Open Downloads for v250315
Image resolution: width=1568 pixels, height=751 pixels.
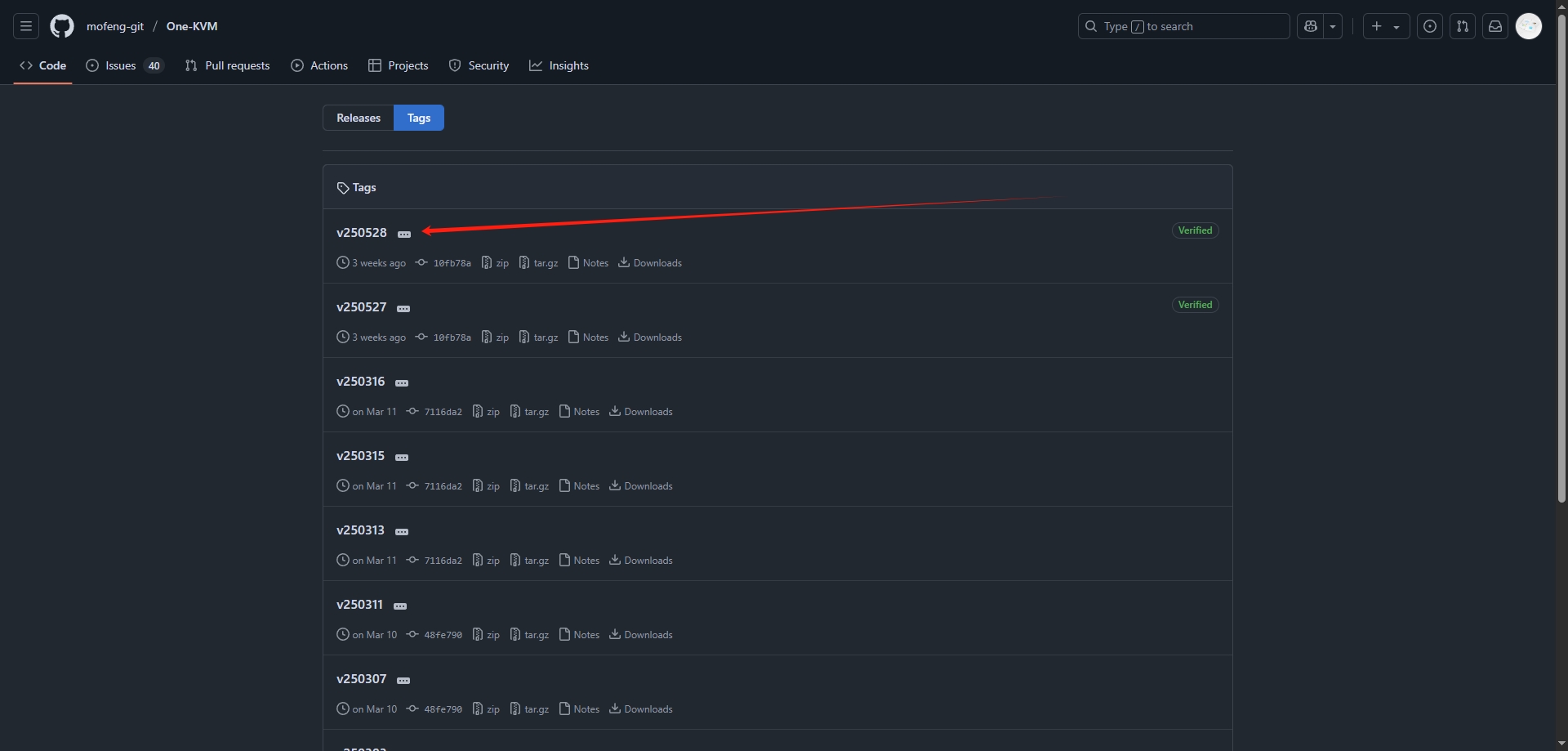click(641, 486)
